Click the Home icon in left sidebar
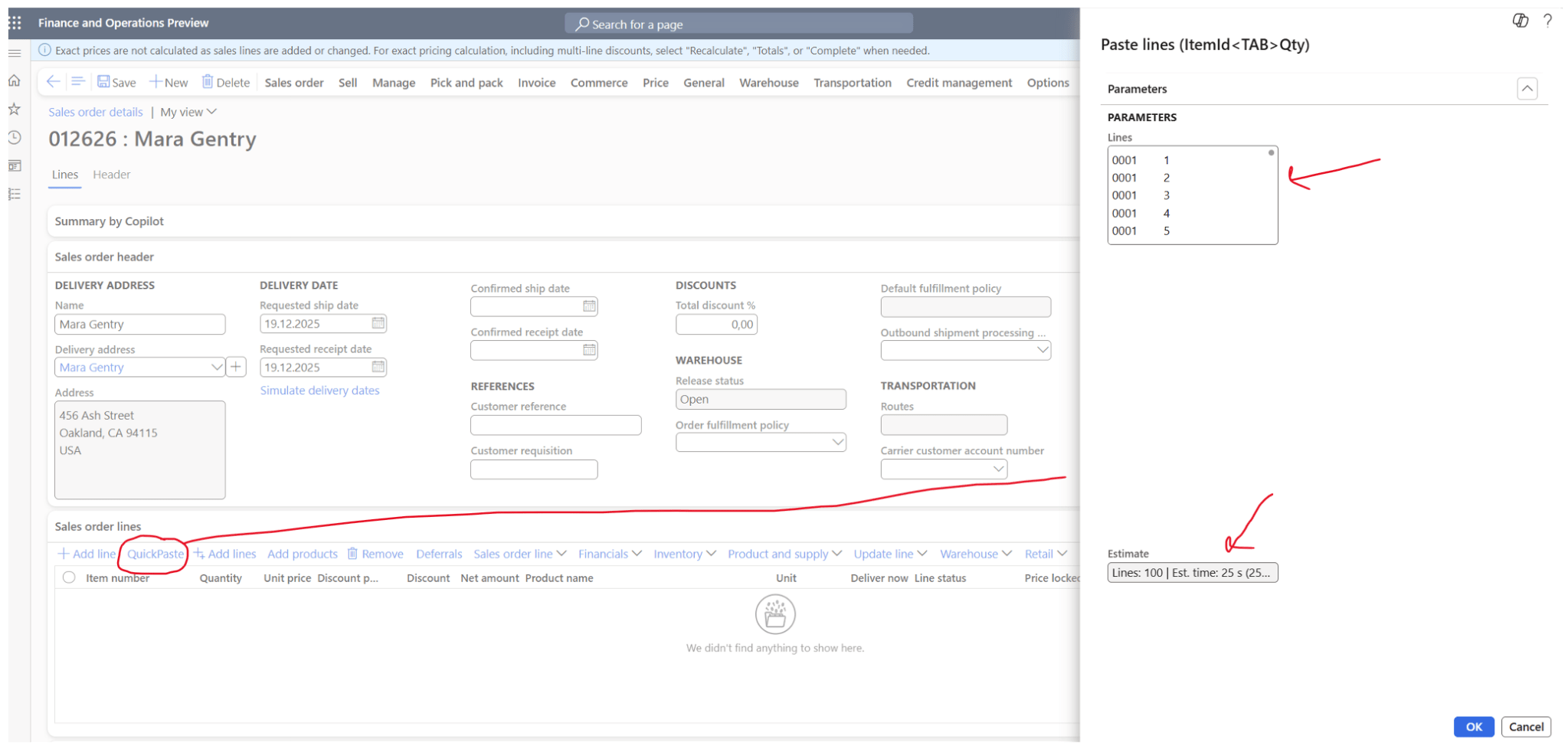Image resolution: width=1568 pixels, height=749 pixels. 14,81
